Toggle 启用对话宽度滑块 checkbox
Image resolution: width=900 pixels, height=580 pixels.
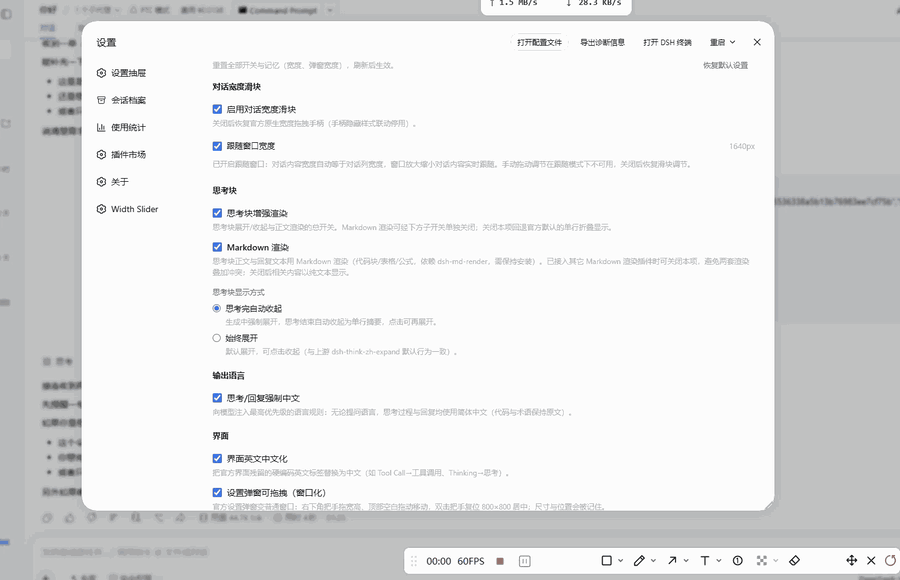(217, 109)
